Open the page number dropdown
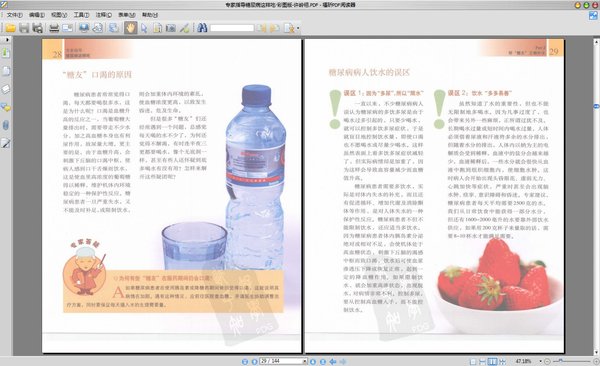 click(305, 361)
